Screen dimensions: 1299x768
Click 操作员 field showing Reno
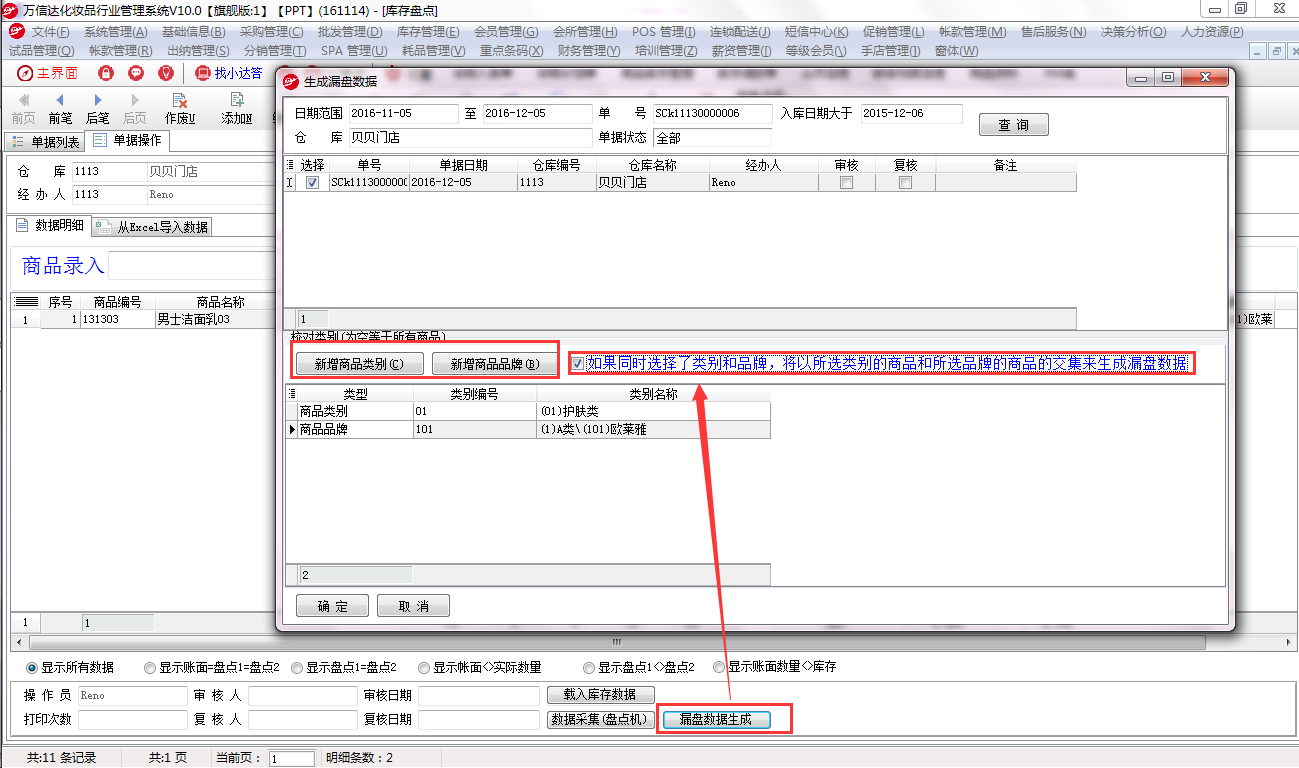(x=133, y=695)
